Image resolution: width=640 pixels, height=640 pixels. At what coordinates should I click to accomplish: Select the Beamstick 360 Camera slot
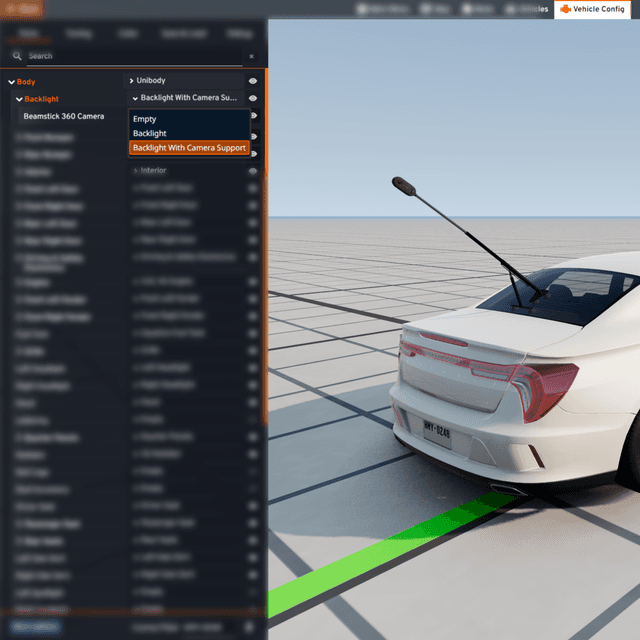pos(64,116)
